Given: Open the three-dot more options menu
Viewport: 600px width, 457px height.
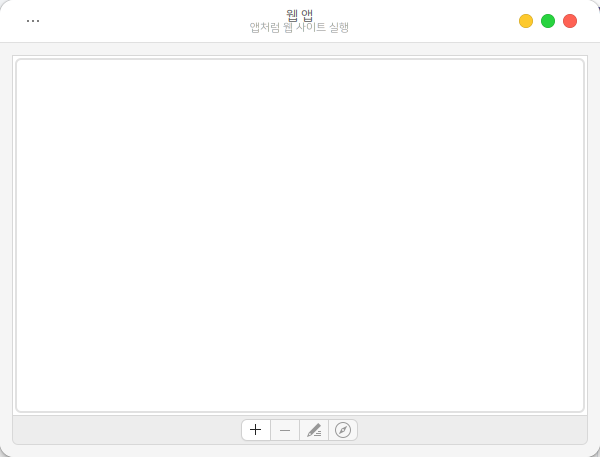Looking at the screenshot, I should click(x=33, y=21).
